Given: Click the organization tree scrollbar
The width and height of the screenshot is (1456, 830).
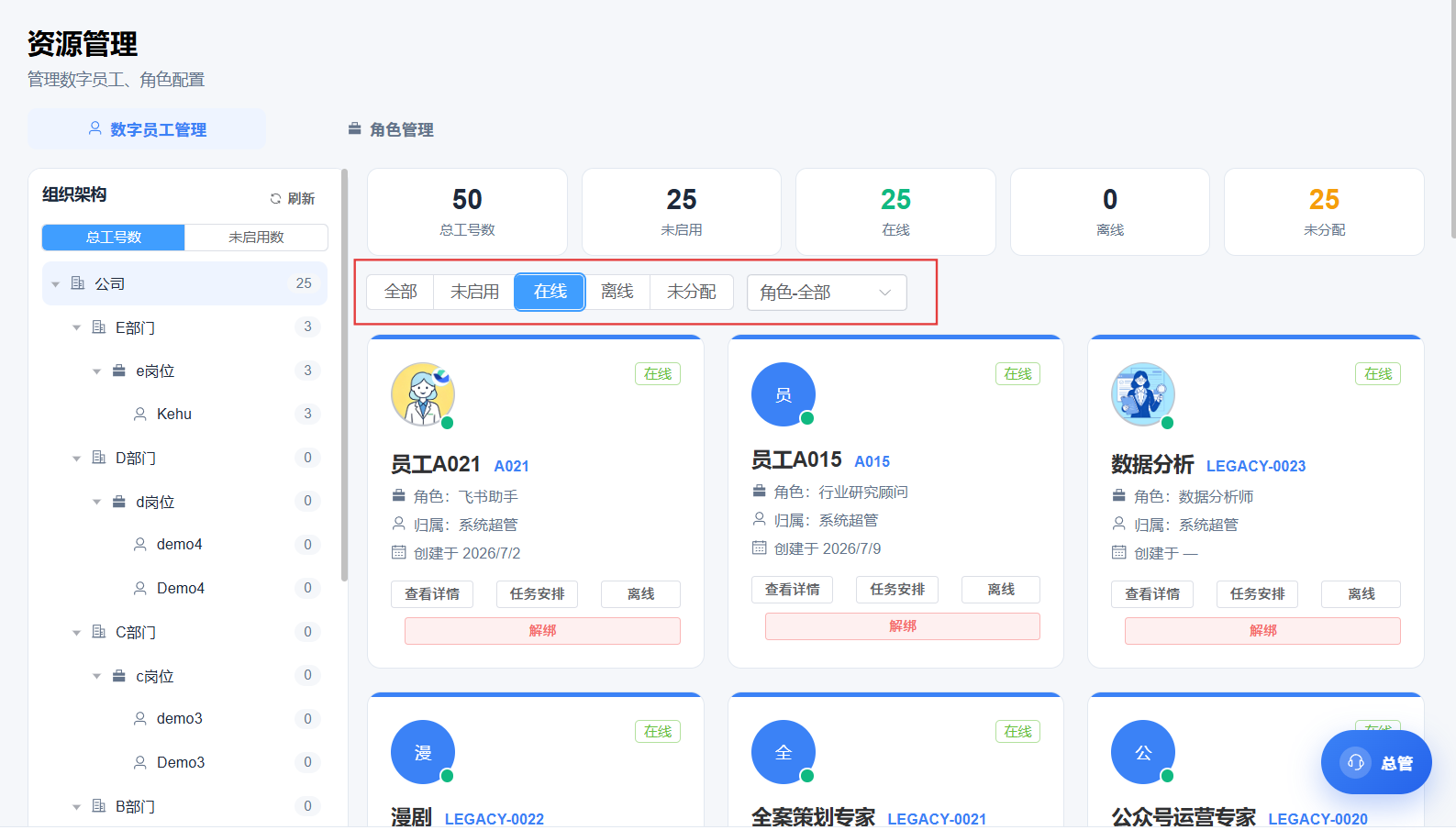Looking at the screenshot, I should pyautogui.click(x=344, y=374).
